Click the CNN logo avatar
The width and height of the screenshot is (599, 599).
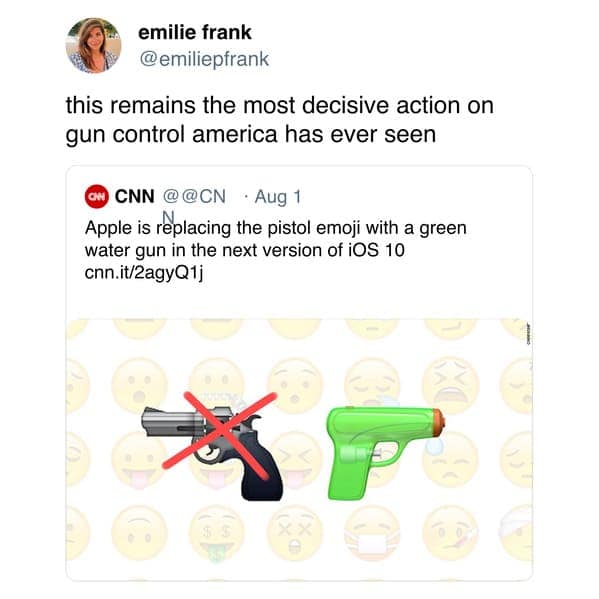tap(97, 197)
